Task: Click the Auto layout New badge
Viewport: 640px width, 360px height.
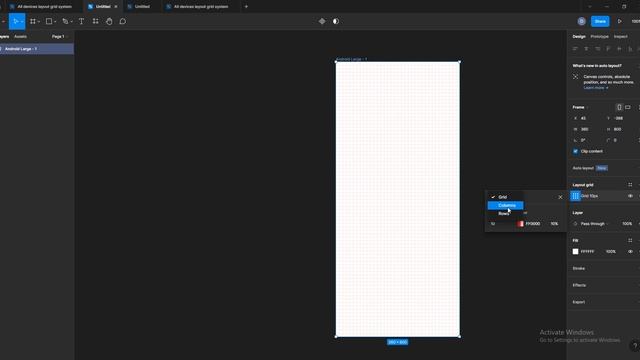Action: (601, 168)
